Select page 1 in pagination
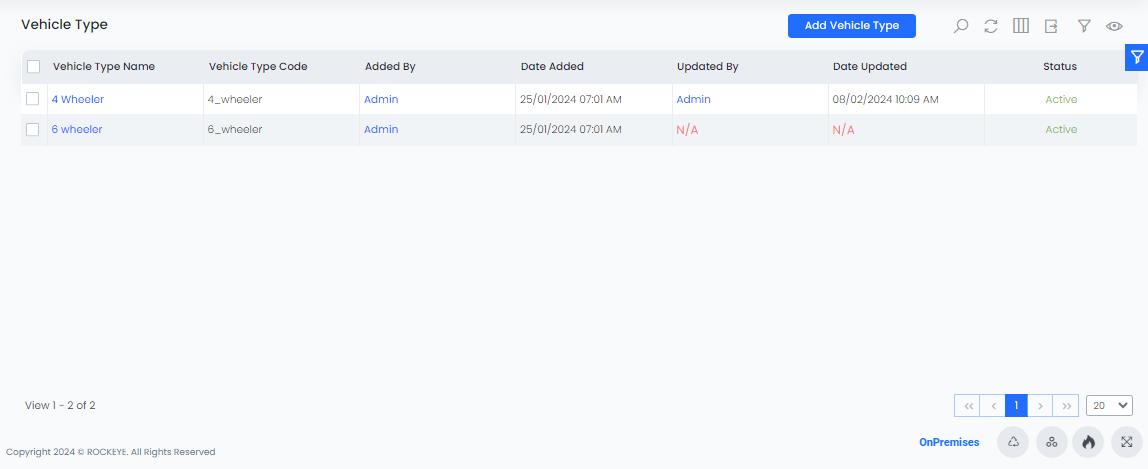The width and height of the screenshot is (1148, 469). click(1016, 405)
